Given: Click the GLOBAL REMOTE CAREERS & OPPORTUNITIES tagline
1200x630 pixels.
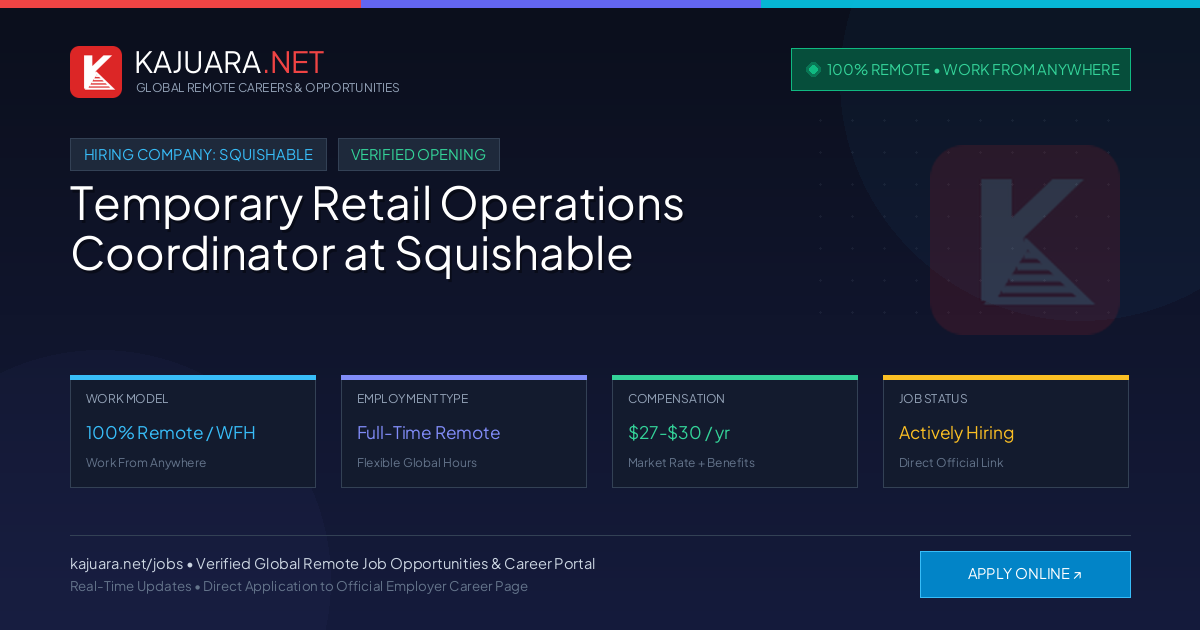Looking at the screenshot, I should coord(267,88).
